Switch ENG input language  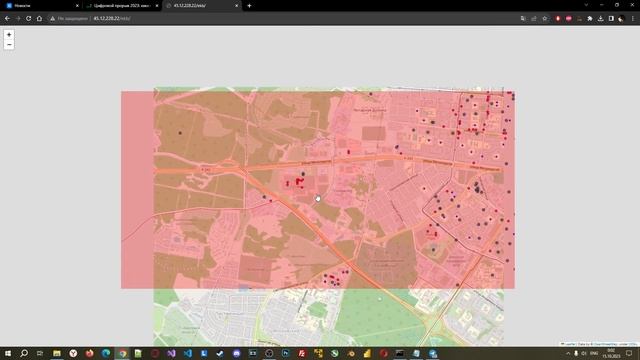pyautogui.click(x=594, y=353)
